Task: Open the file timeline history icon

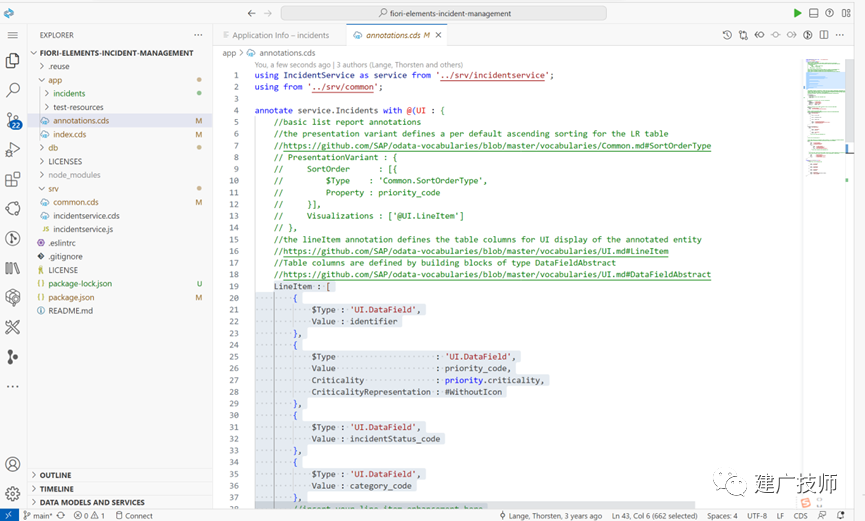Action: point(727,35)
